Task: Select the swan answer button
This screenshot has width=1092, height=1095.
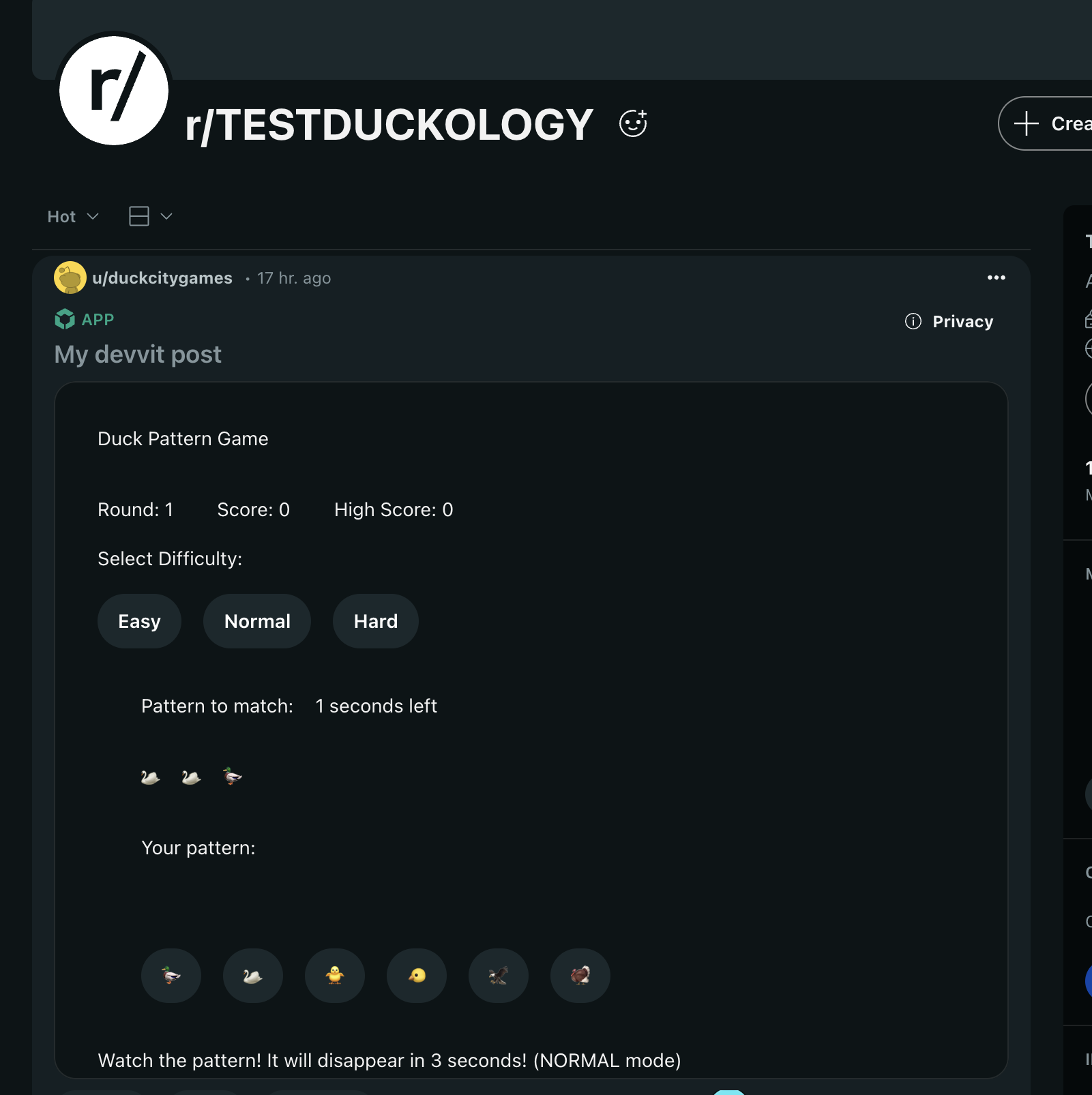Action: click(253, 976)
